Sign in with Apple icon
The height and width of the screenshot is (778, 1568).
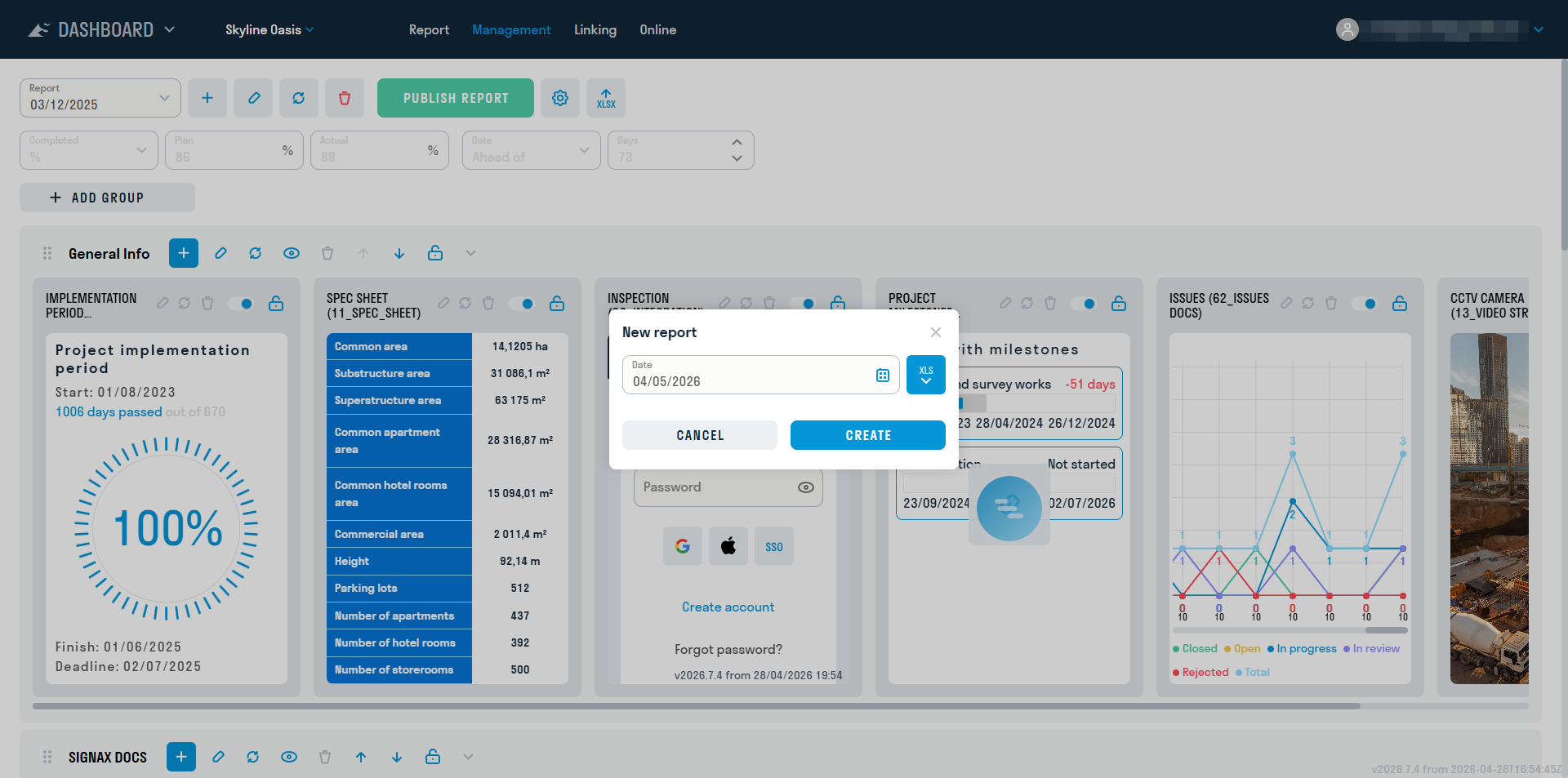pos(728,546)
